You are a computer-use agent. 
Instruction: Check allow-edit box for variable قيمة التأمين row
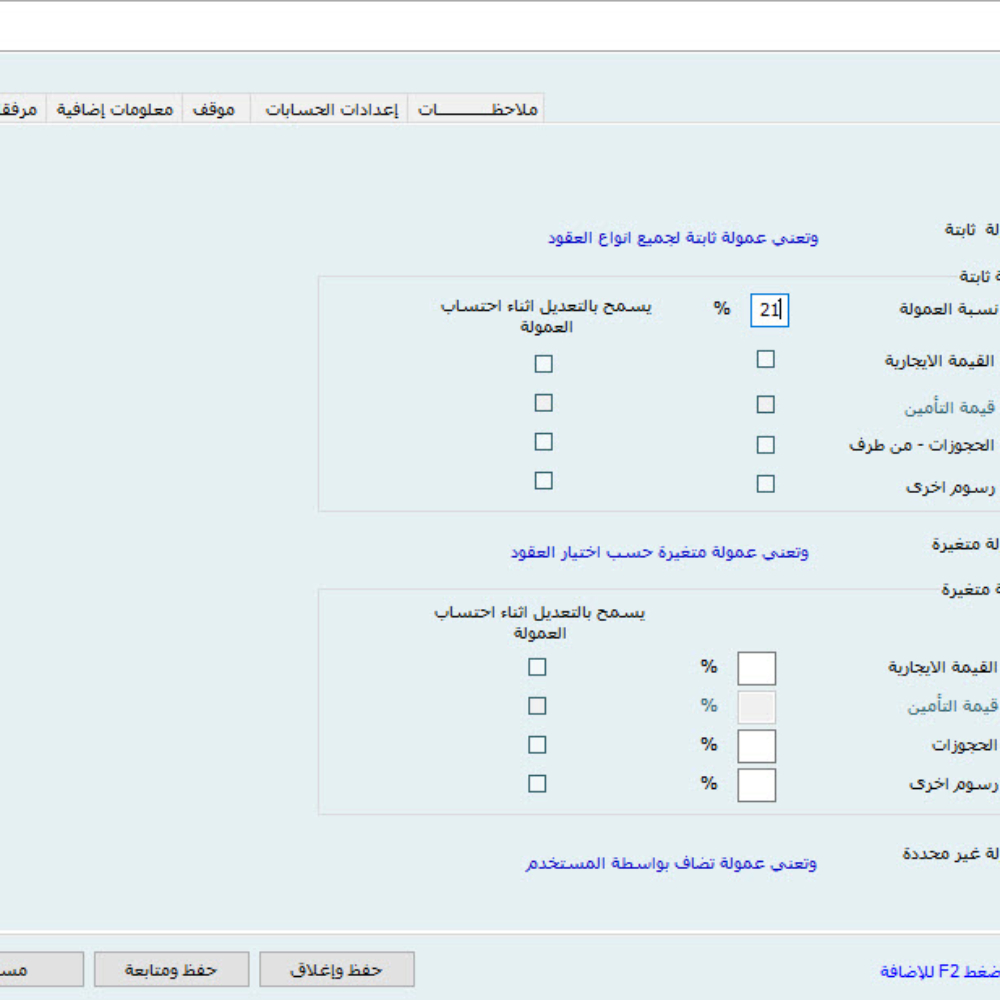[x=537, y=706]
